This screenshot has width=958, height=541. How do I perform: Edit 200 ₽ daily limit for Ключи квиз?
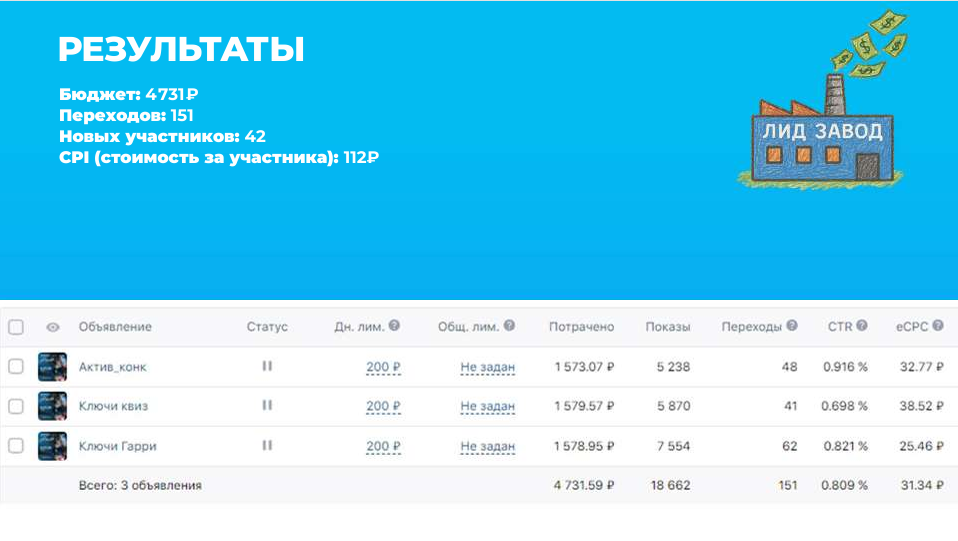(x=383, y=407)
